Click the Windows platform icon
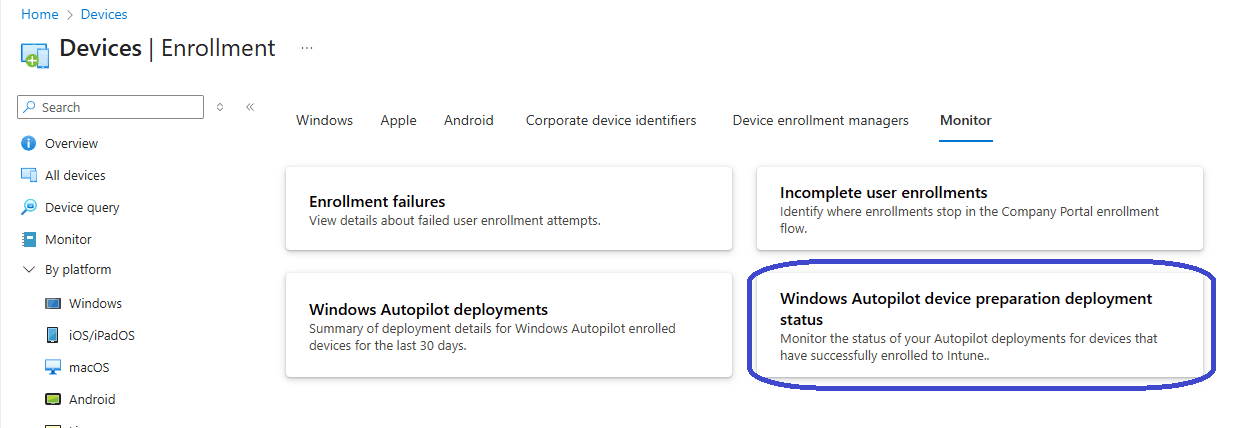Image resolution: width=1260 pixels, height=428 pixels. 53,303
